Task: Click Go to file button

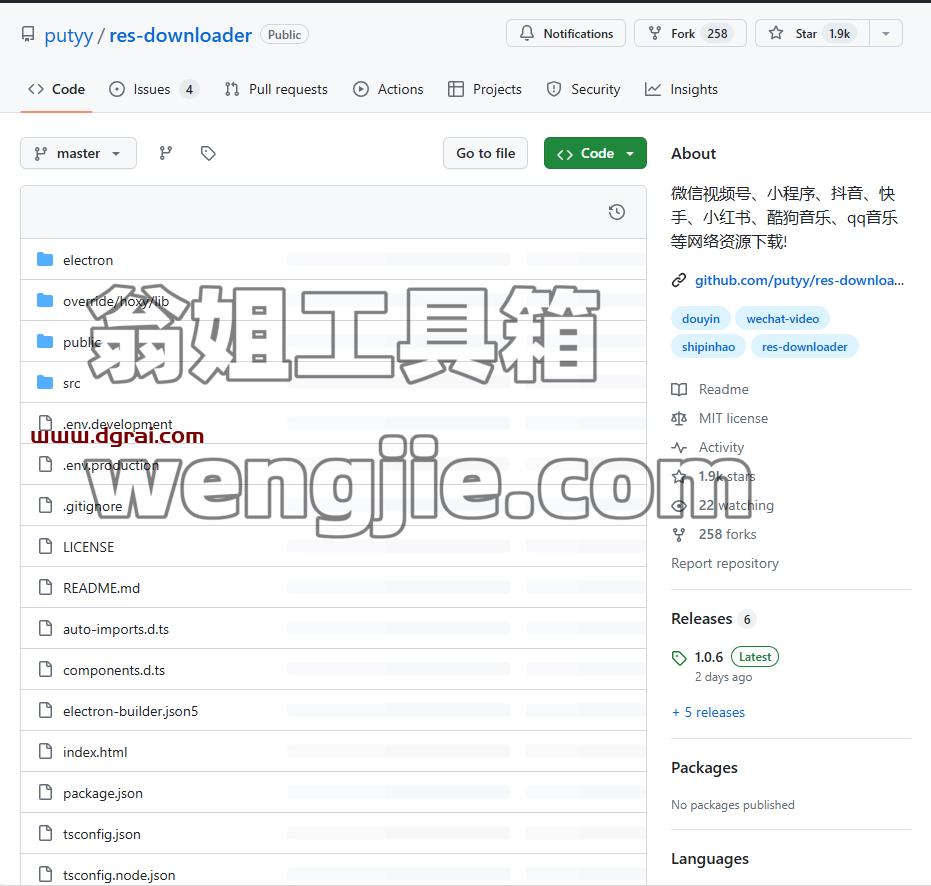Action: (x=485, y=153)
